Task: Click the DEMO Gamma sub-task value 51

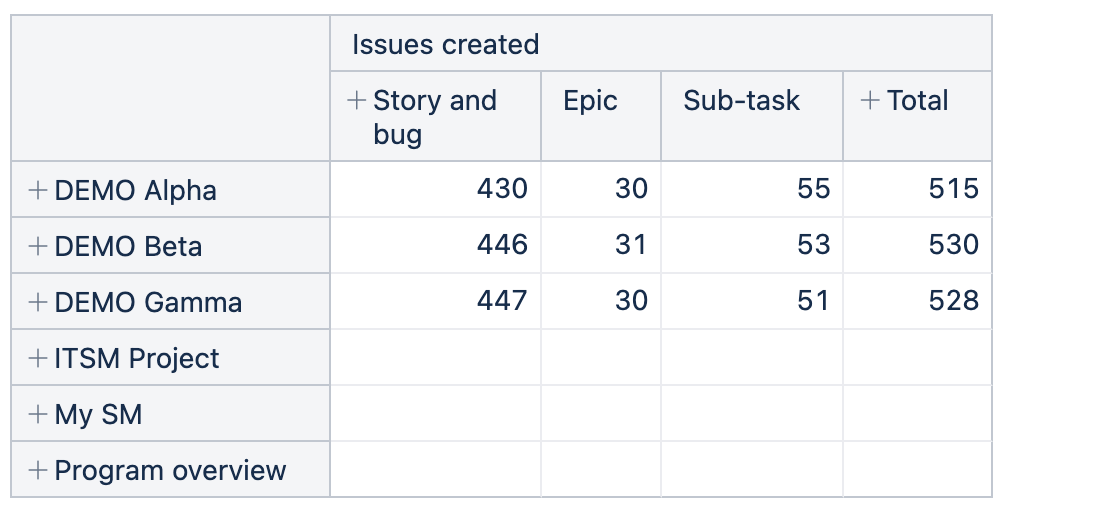Action: click(x=813, y=301)
